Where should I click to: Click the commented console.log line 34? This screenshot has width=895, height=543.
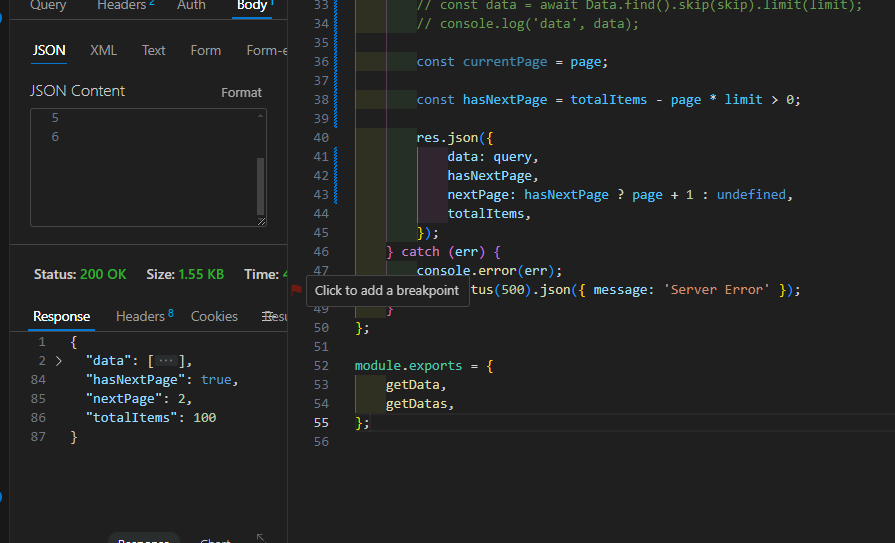click(527, 23)
